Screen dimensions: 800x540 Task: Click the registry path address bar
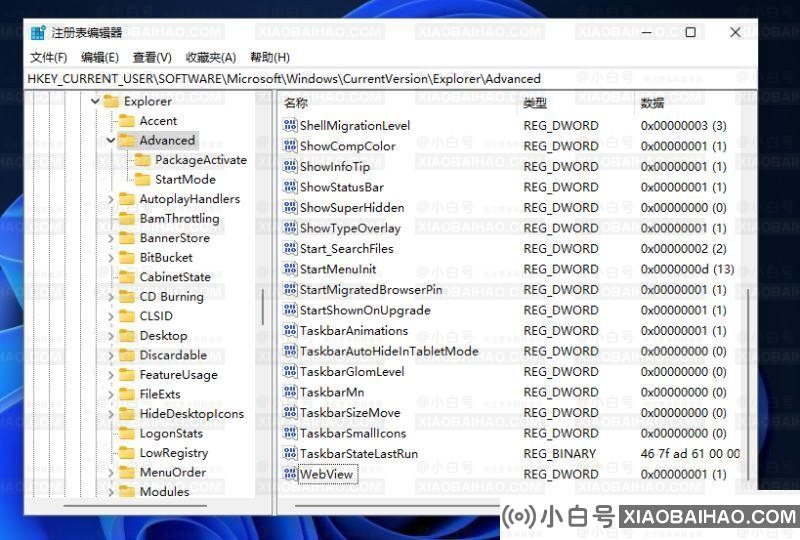click(390, 79)
